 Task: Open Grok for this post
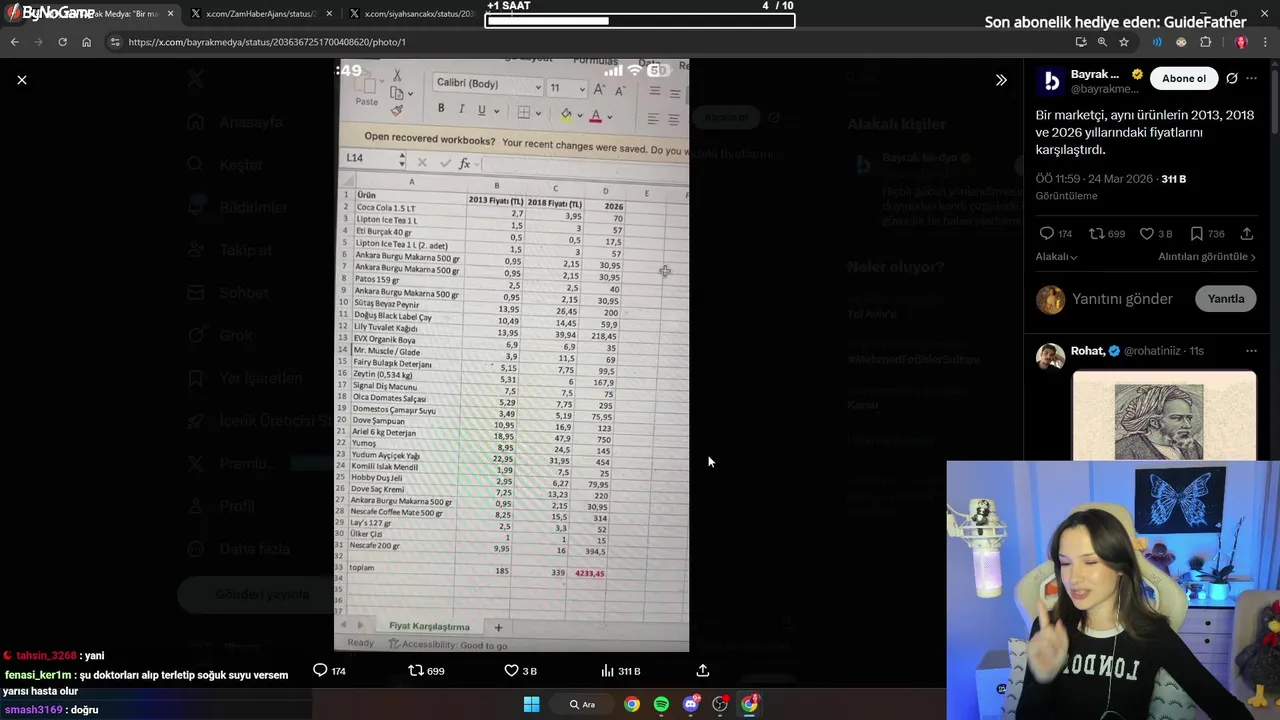click(1232, 78)
